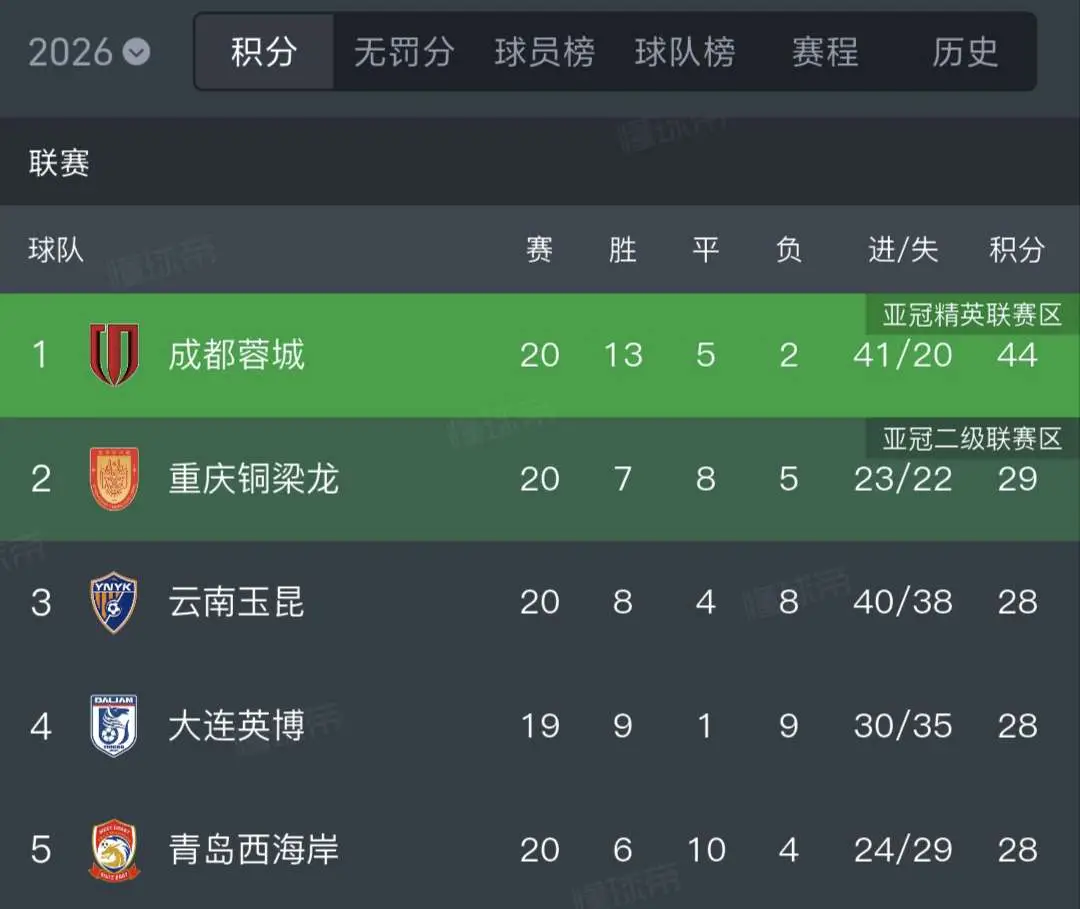The width and height of the screenshot is (1080, 909).
Task: Open the 大连英博 team name
Action: point(236,726)
